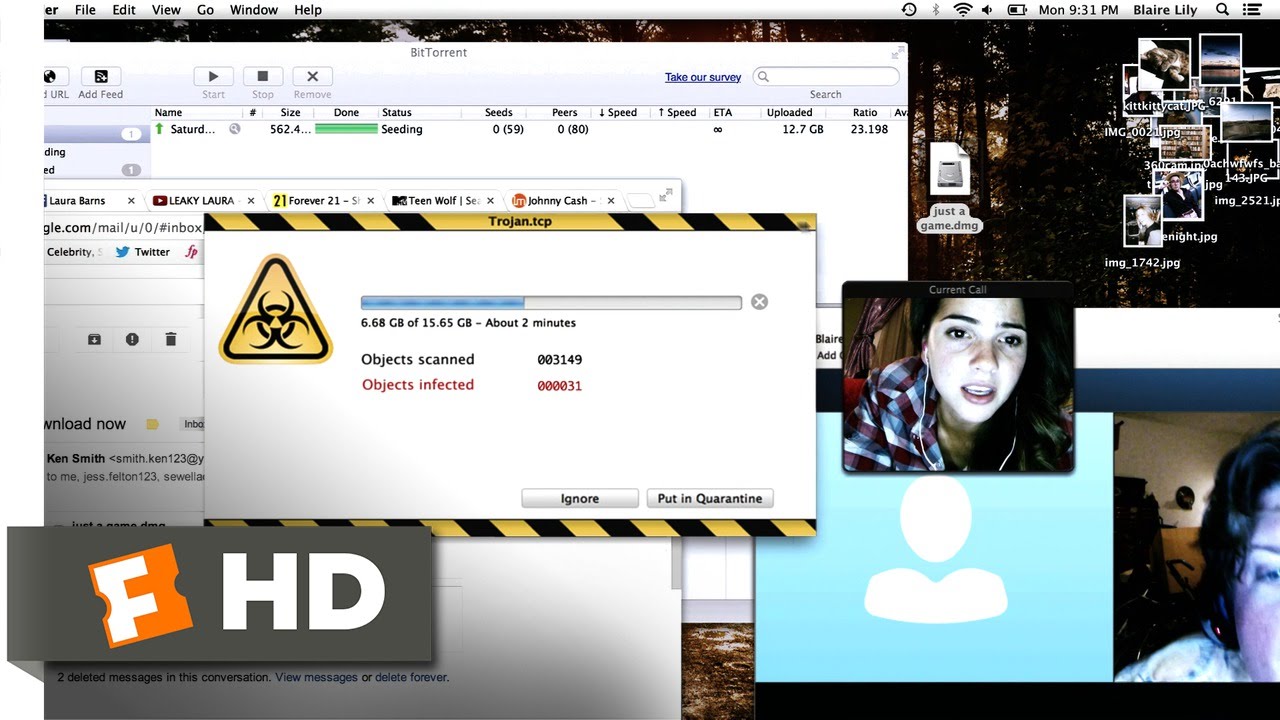Click the yellow label tag beside 'download now'

pos(152,424)
